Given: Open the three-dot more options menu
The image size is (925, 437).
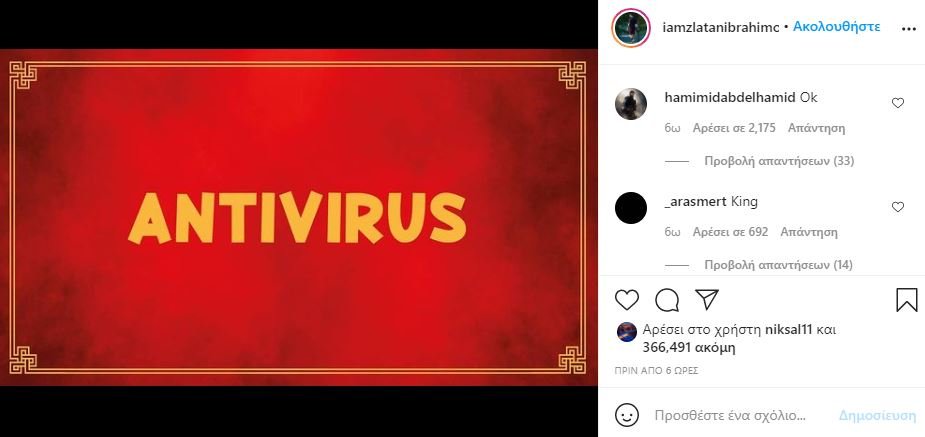Looking at the screenshot, I should click(x=908, y=28).
